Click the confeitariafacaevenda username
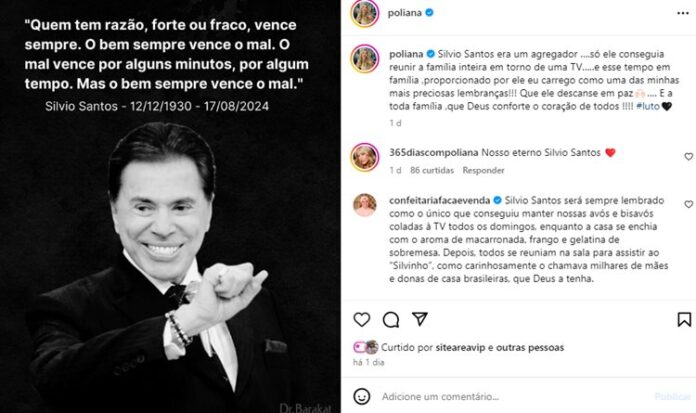The height and width of the screenshot is (413, 696). [x=444, y=201]
